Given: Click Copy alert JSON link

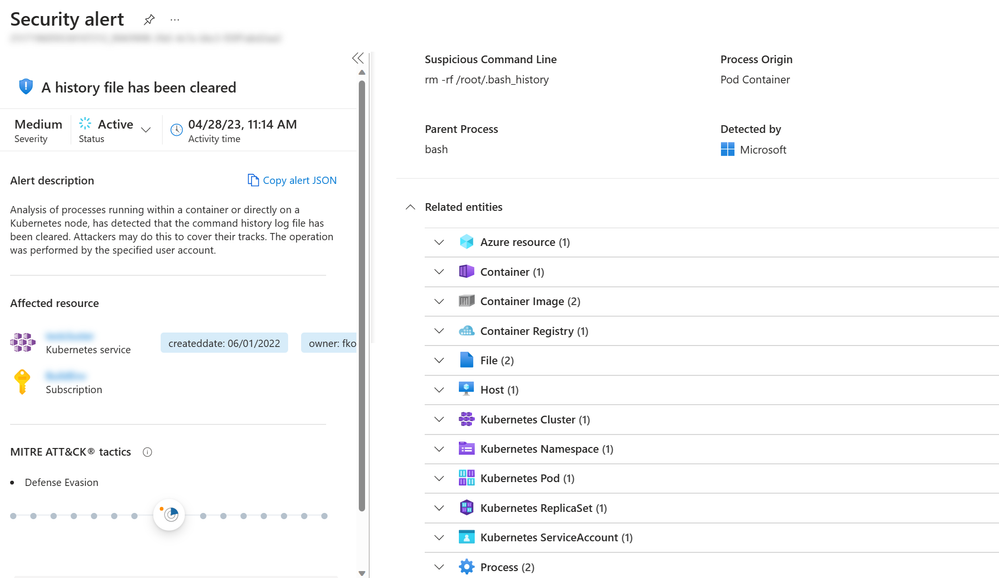Looking at the screenshot, I should coord(291,180).
